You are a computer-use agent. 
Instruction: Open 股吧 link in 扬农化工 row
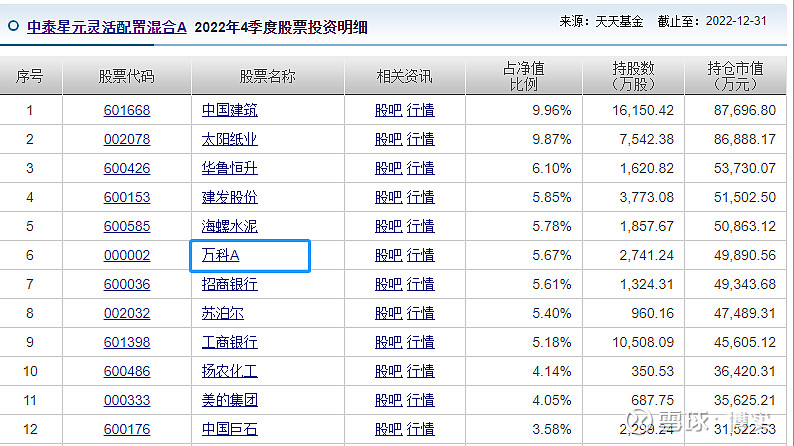click(388, 372)
